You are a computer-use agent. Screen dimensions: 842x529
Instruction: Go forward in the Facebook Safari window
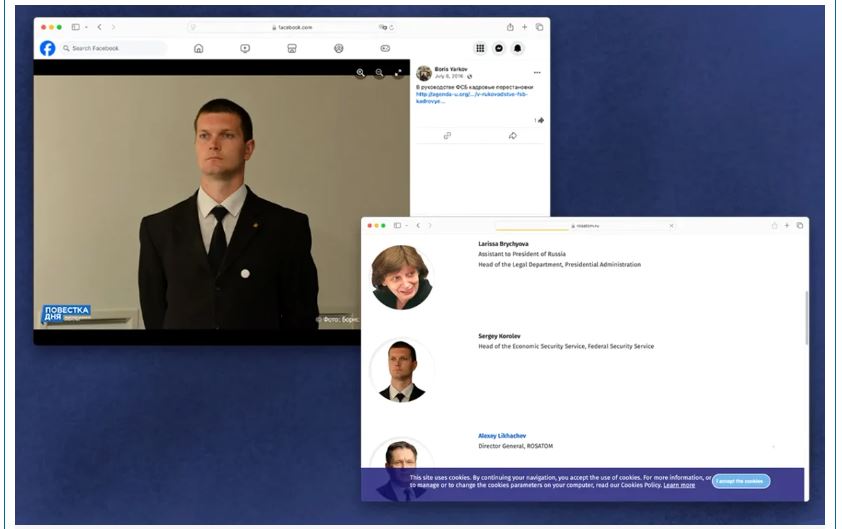pos(113,27)
